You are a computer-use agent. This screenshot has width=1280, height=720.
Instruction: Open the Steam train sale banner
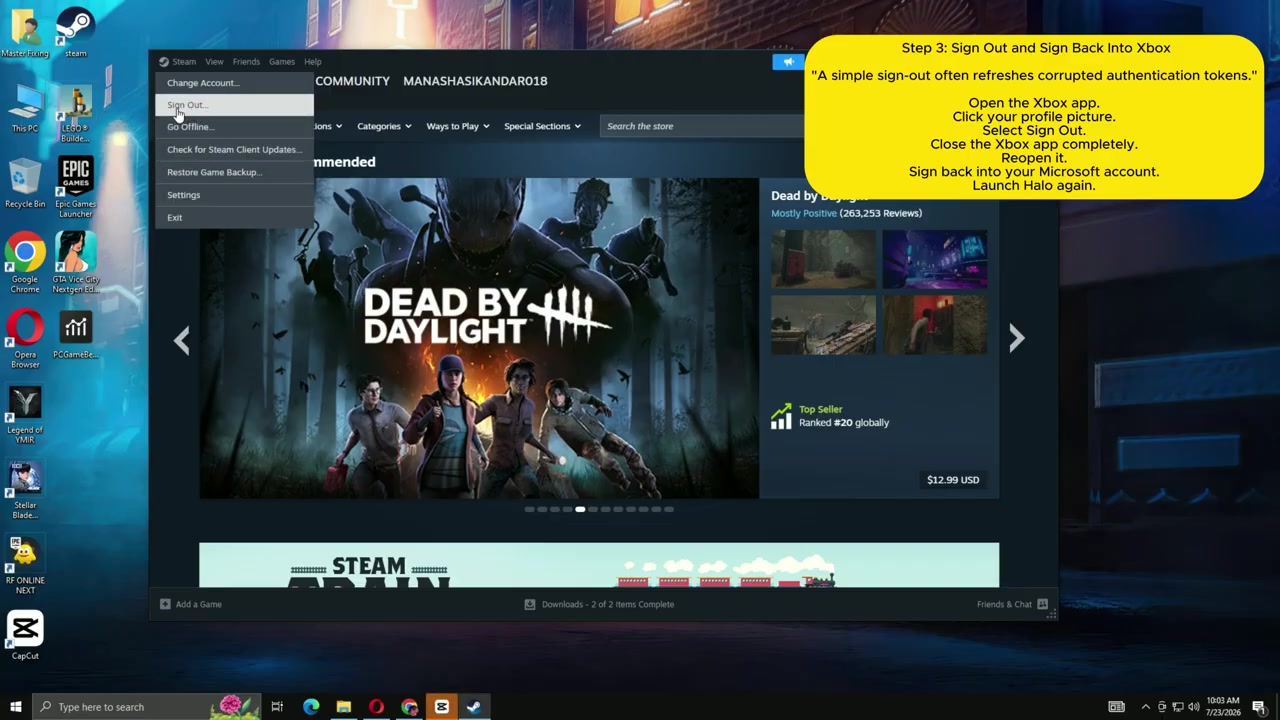(599, 565)
